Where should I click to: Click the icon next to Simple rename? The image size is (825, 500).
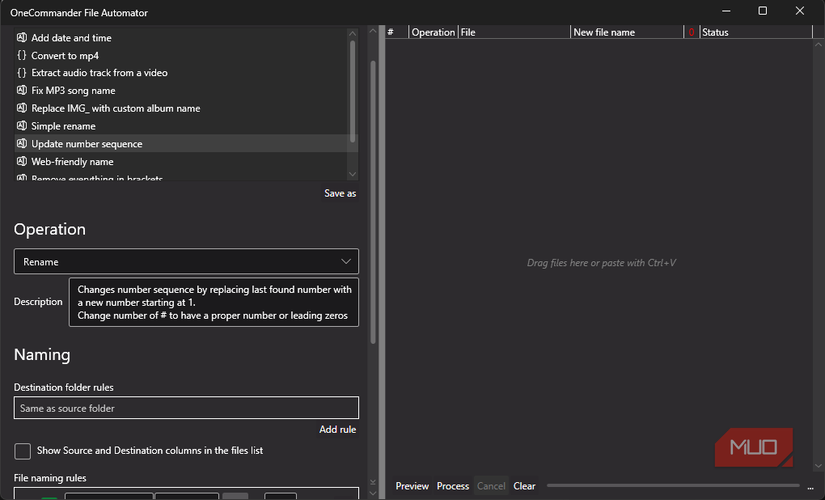[22, 127]
